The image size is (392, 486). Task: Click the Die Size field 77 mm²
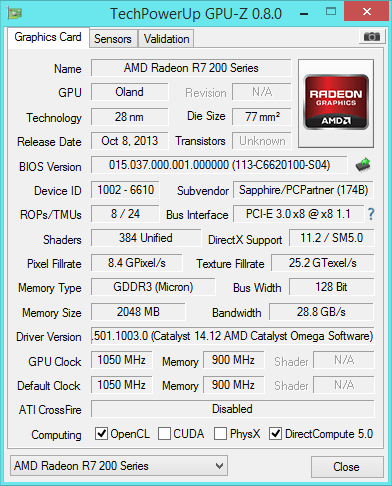[262, 117]
